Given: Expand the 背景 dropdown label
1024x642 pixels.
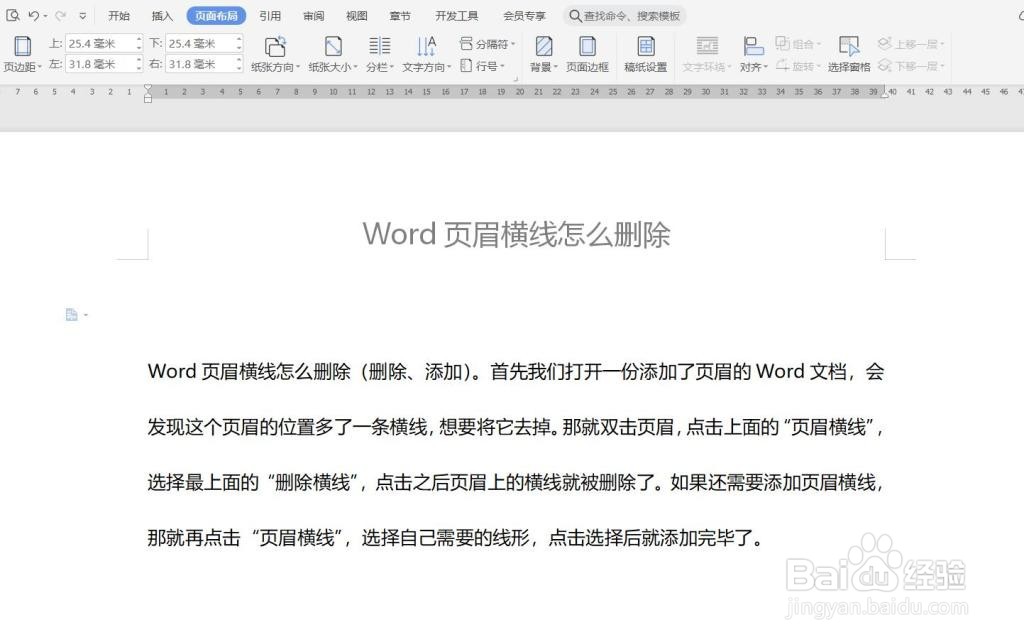Looking at the screenshot, I should (543, 67).
